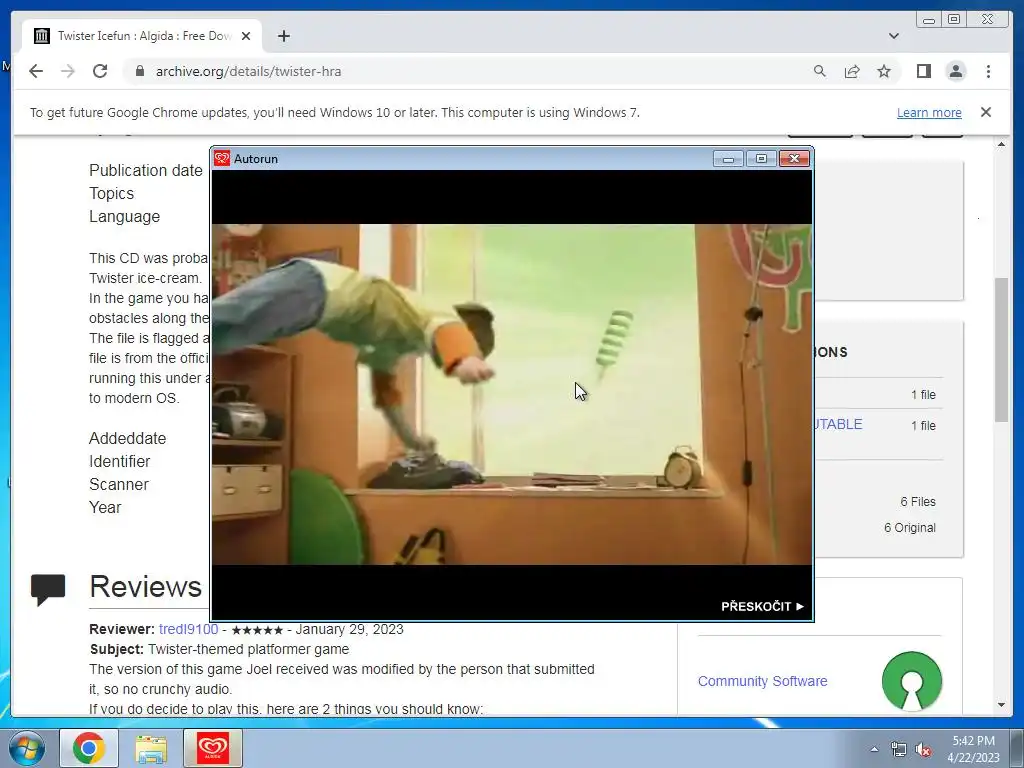Click the Scanner label
The width and height of the screenshot is (1024, 768).
point(119,485)
